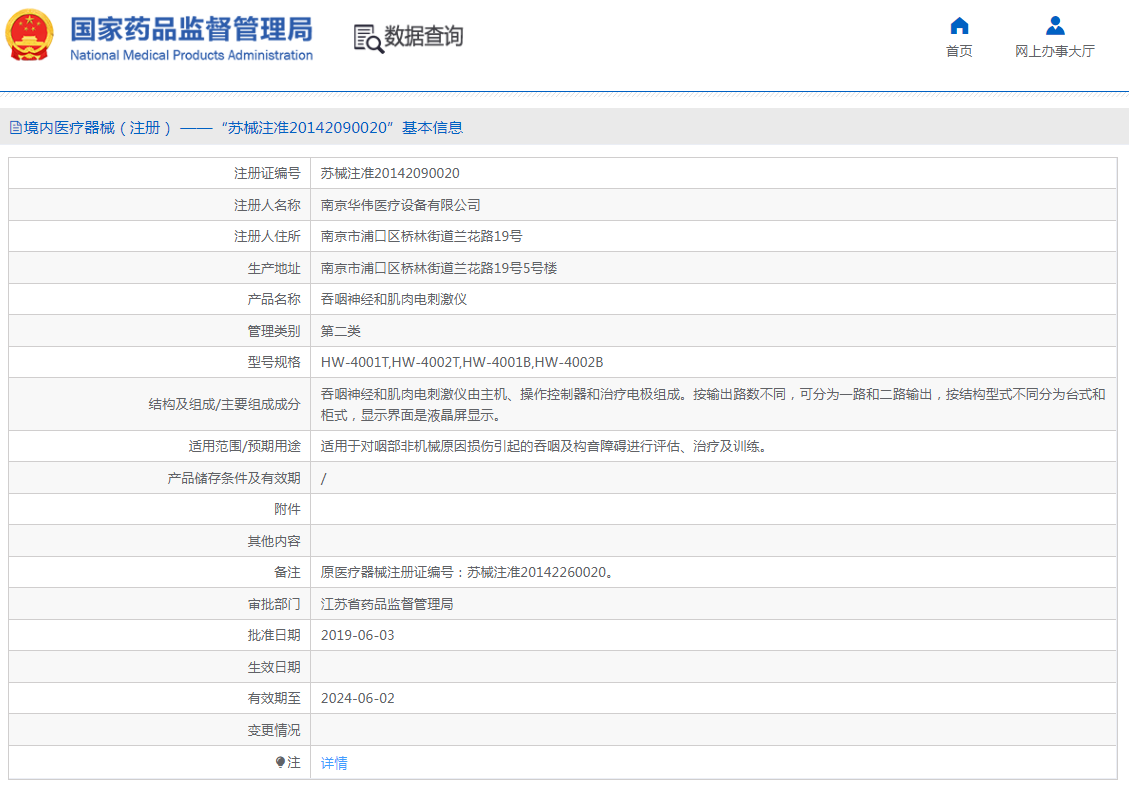The height and width of the screenshot is (790, 1129).
Task: Open the 网上办事大厅 menu entry
Action: click(x=1053, y=51)
